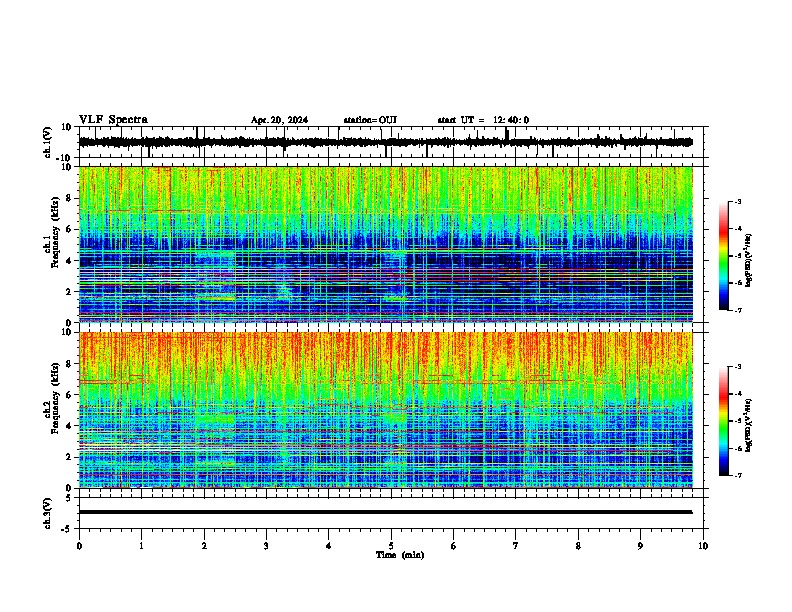Click the ch.2 color scale "-7" label
792x612 pixels.
click(x=738, y=475)
